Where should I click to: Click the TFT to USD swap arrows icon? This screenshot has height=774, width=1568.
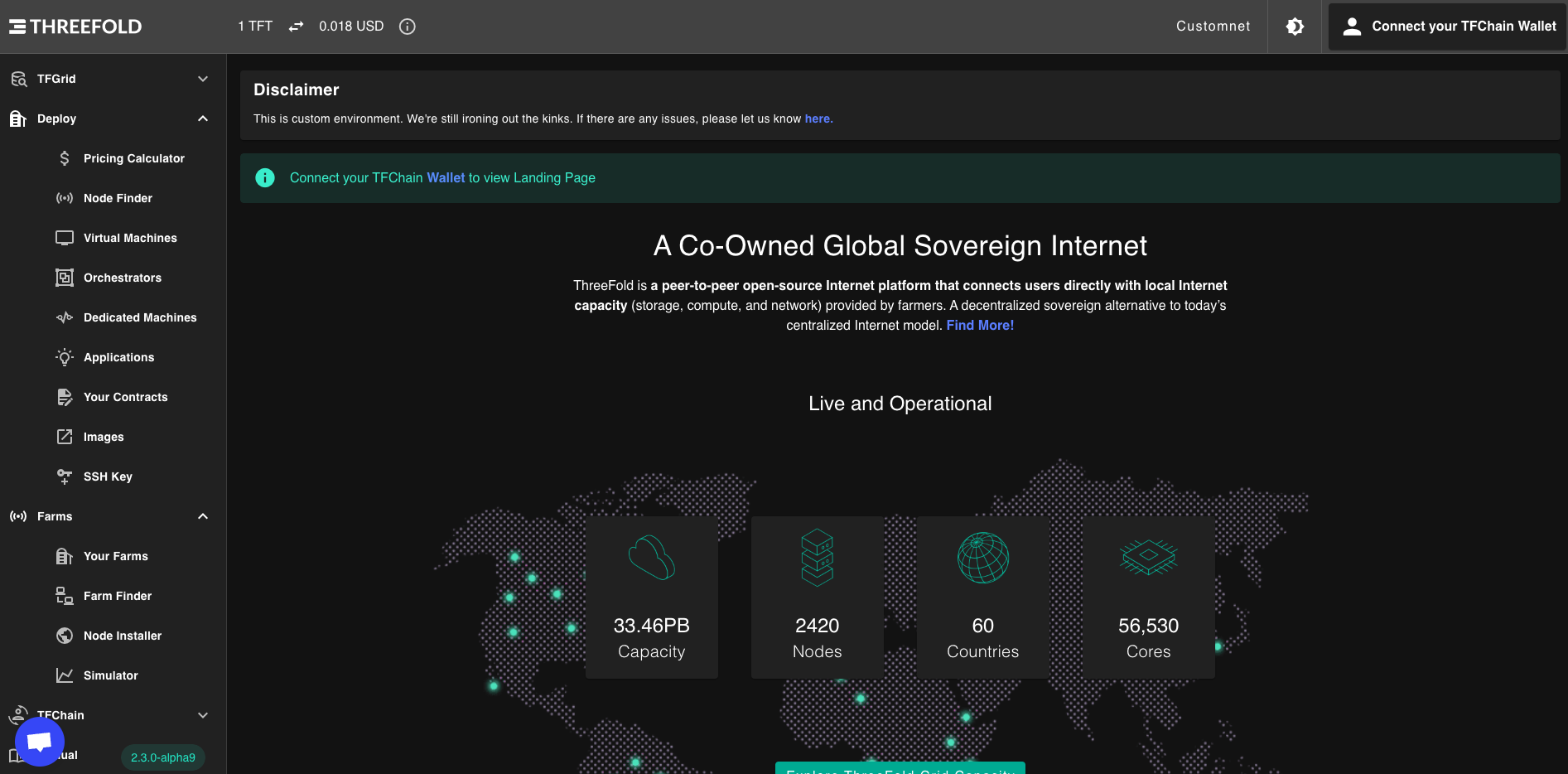296,27
